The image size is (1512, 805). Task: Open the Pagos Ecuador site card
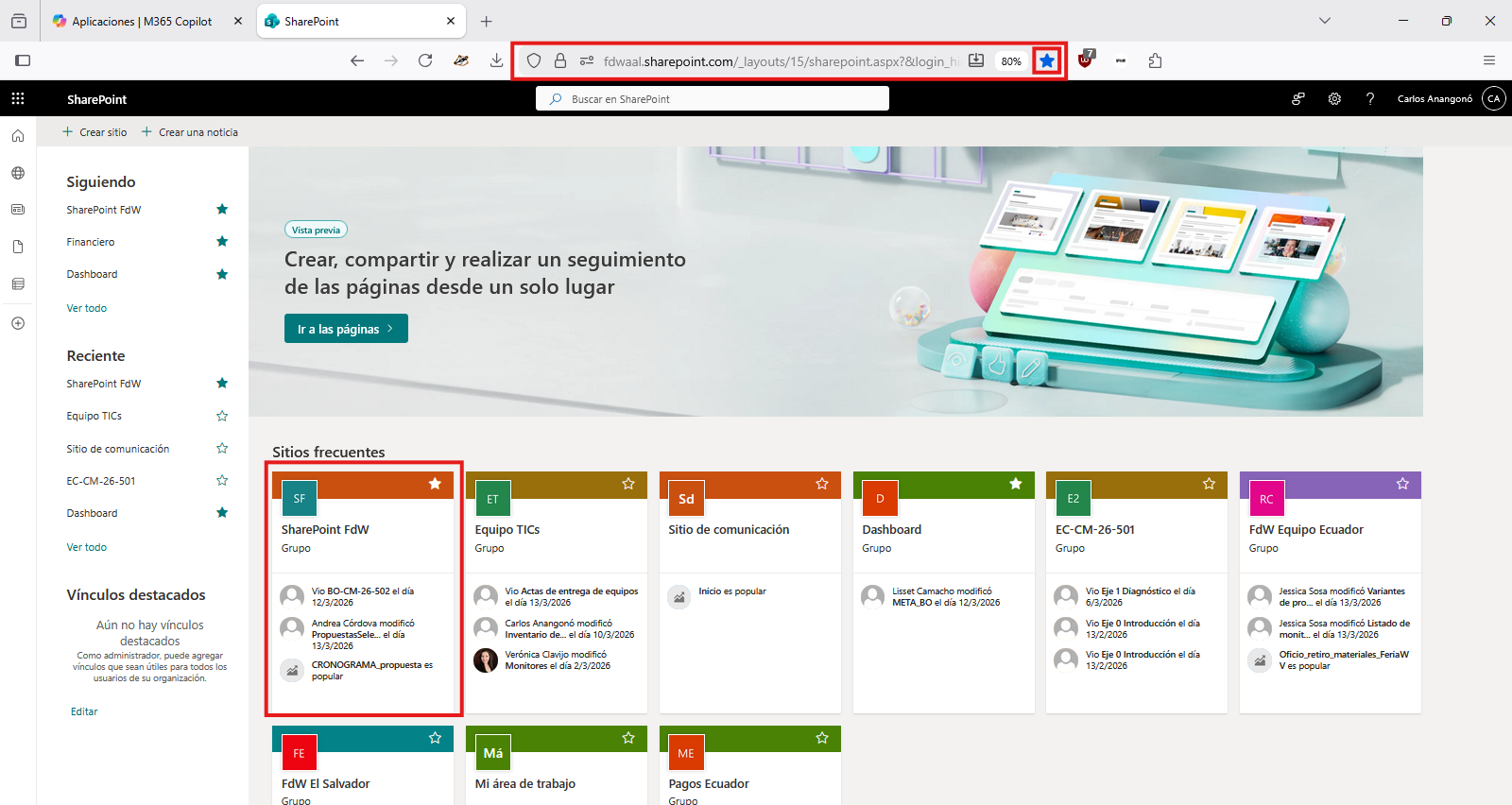coord(709,783)
